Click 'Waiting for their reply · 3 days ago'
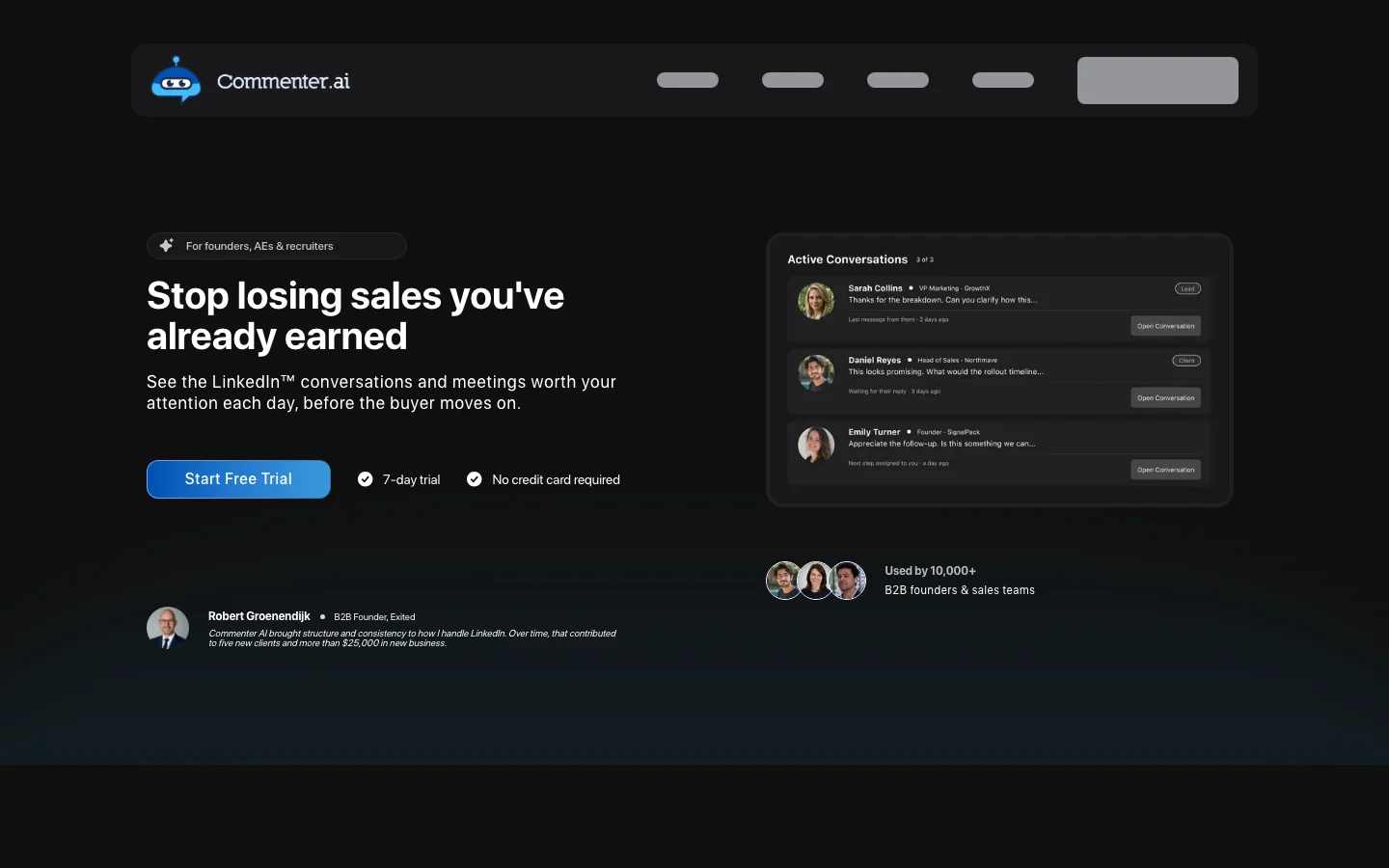The height and width of the screenshot is (868, 1389). pyautogui.click(x=894, y=392)
